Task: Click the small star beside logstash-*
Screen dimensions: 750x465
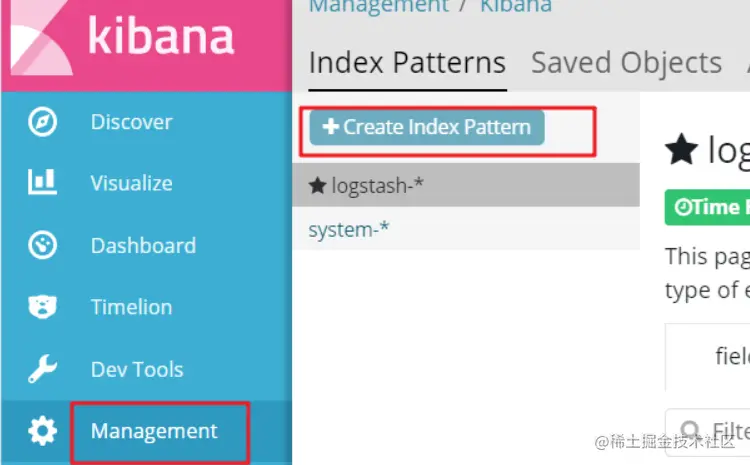Action: coord(317,185)
